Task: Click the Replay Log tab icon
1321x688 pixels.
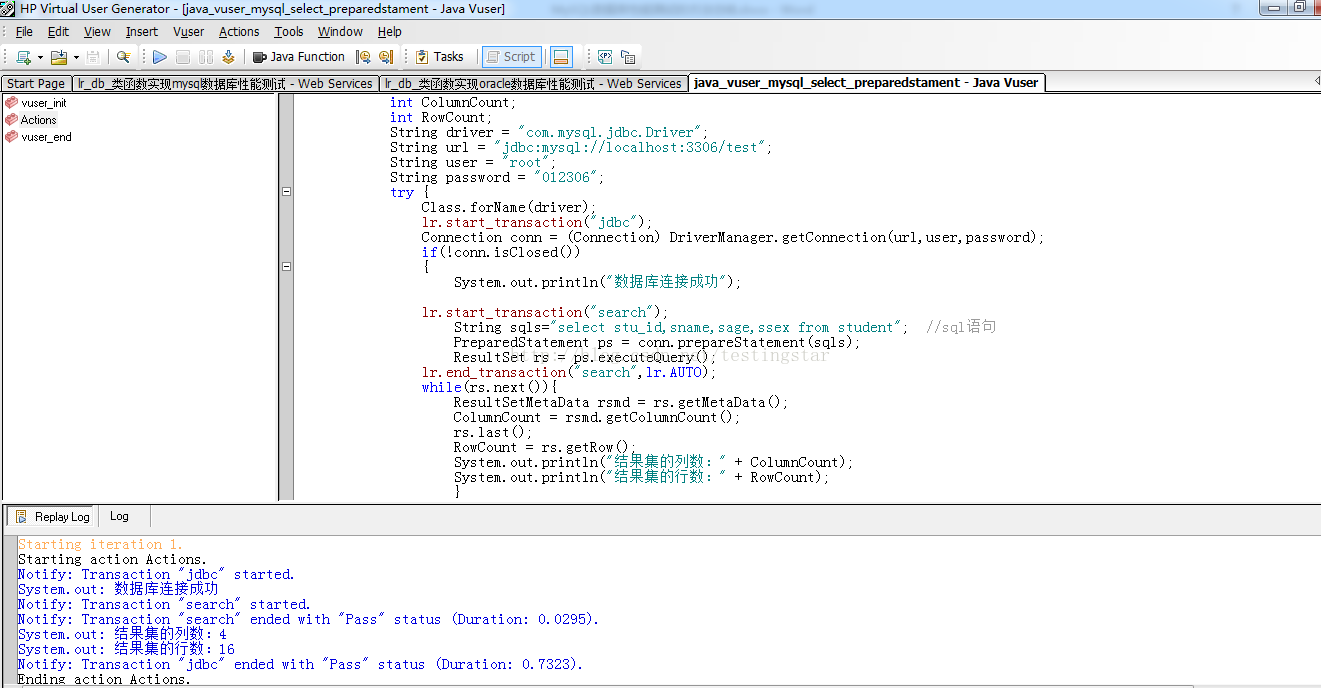Action: [x=21, y=517]
